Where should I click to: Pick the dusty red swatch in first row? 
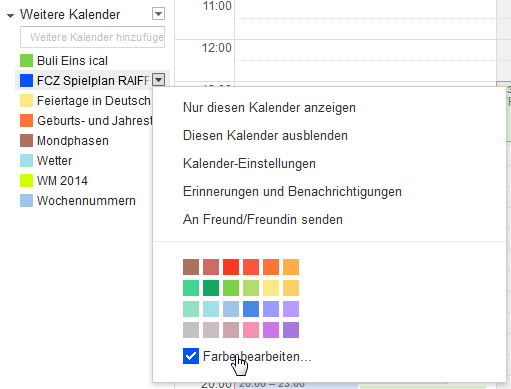point(211,267)
